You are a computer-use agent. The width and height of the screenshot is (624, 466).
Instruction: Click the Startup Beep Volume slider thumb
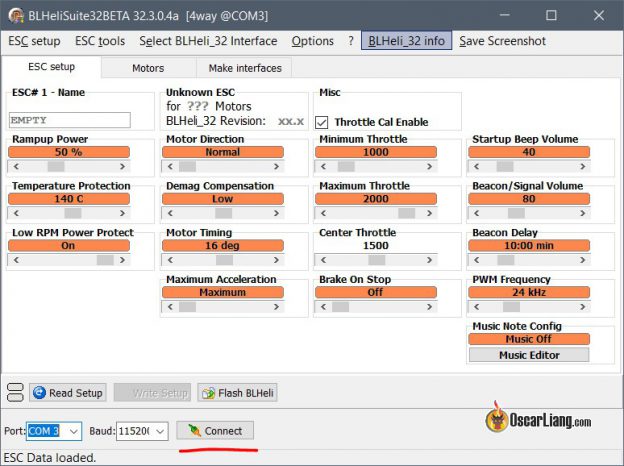click(x=505, y=166)
